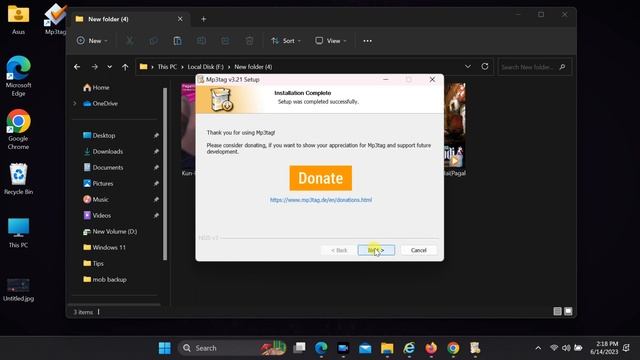Select This PC in the address breadcrumb
640x360 pixels.
click(167, 67)
